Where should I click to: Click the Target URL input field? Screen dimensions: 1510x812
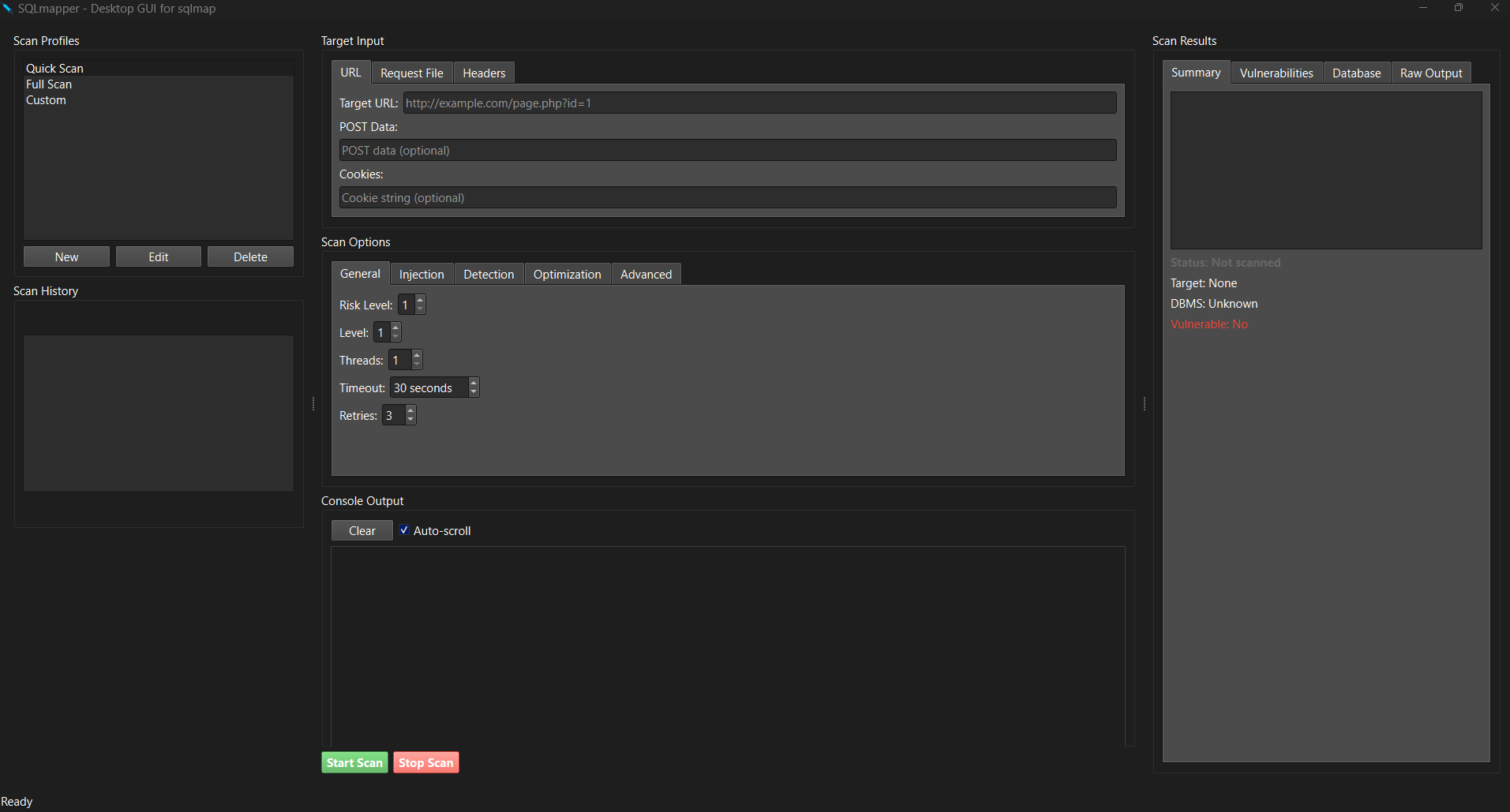pyautogui.click(x=758, y=103)
